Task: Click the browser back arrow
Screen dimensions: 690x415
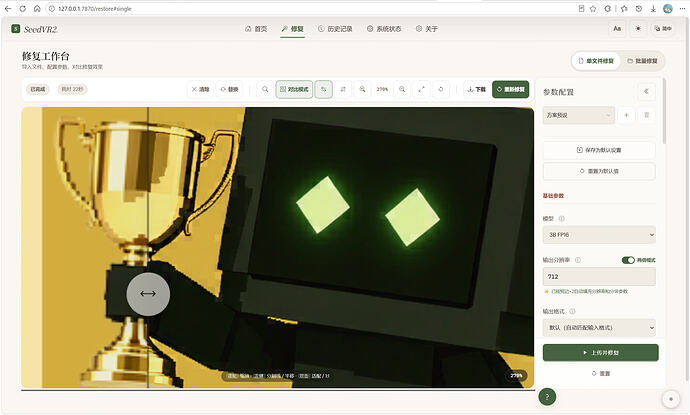Action: tap(8, 8)
